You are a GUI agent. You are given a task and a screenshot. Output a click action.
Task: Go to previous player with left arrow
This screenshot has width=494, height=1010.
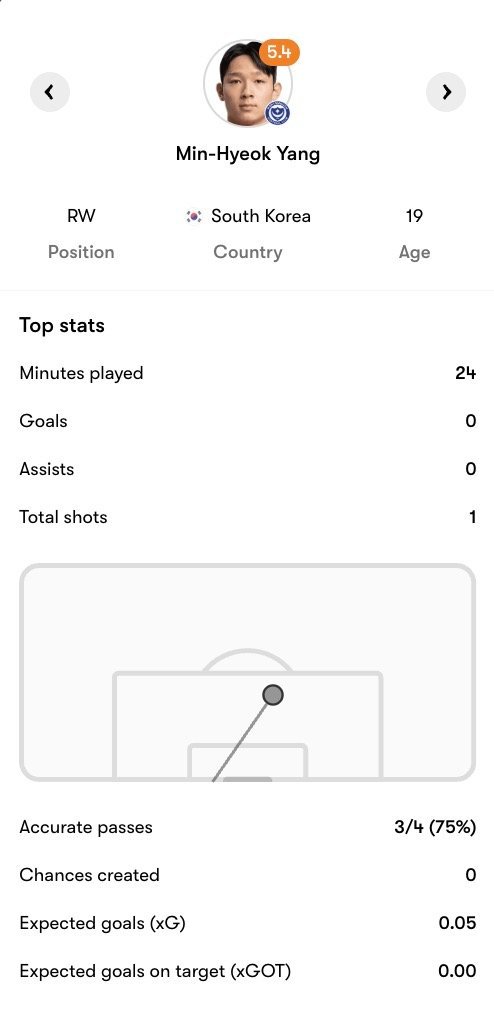[x=50, y=92]
